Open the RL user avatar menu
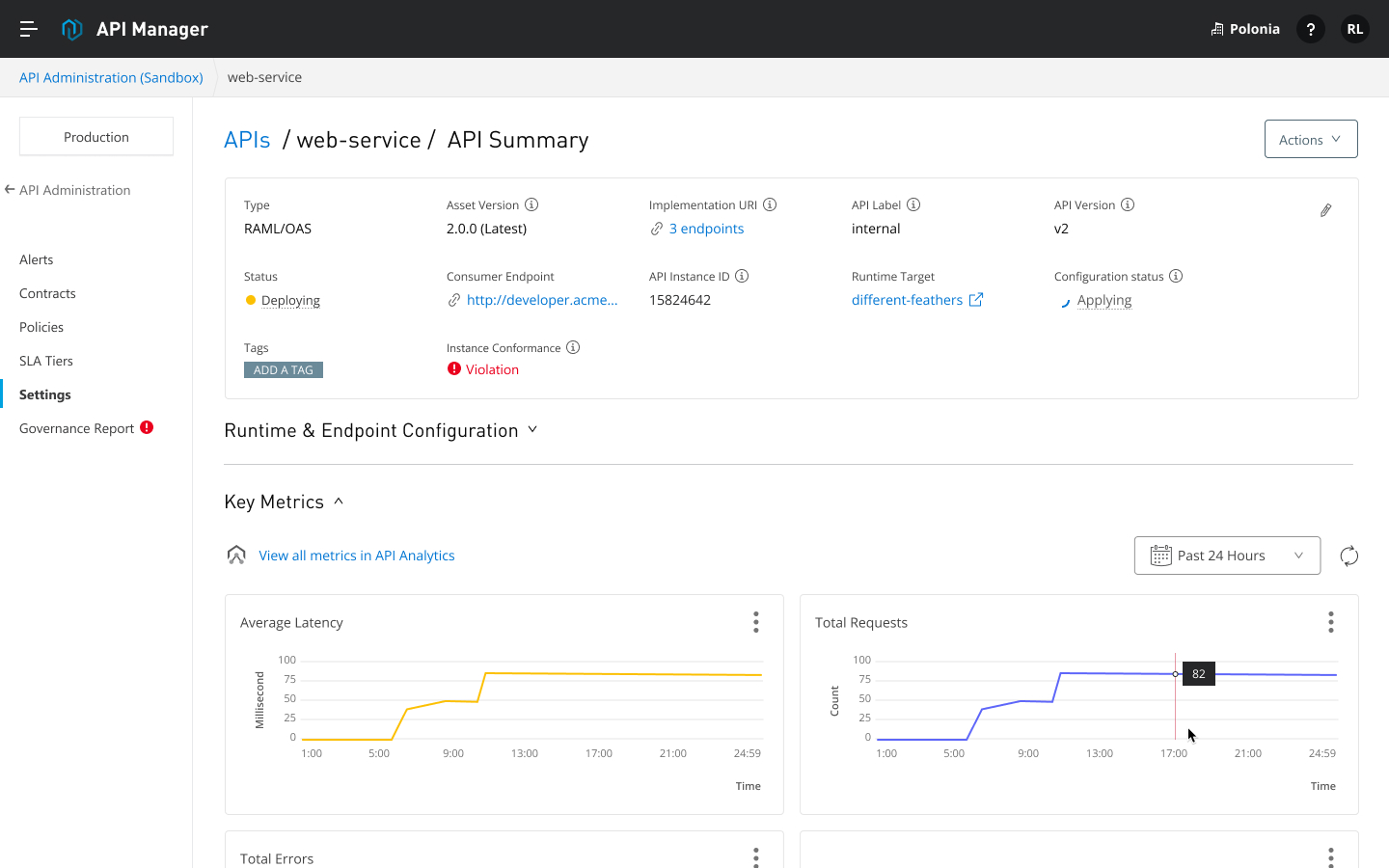The height and width of the screenshot is (868, 1389). pyautogui.click(x=1355, y=29)
